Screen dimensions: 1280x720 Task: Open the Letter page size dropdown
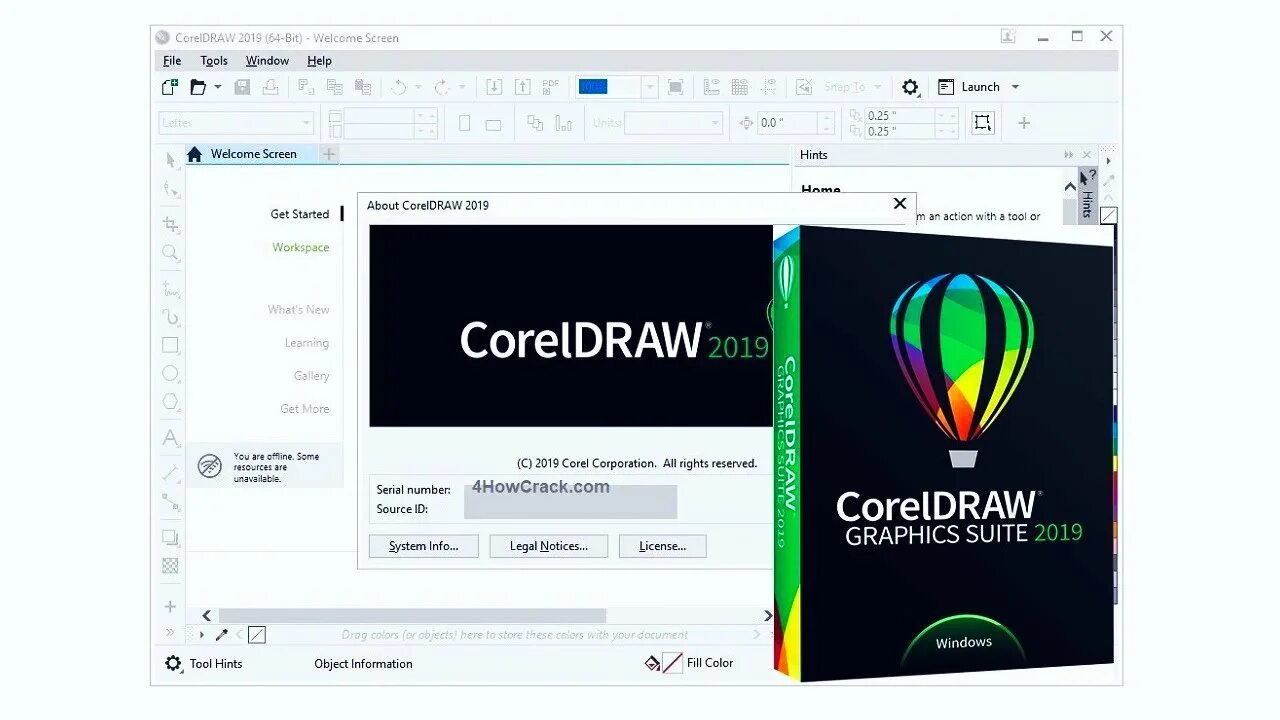click(308, 122)
